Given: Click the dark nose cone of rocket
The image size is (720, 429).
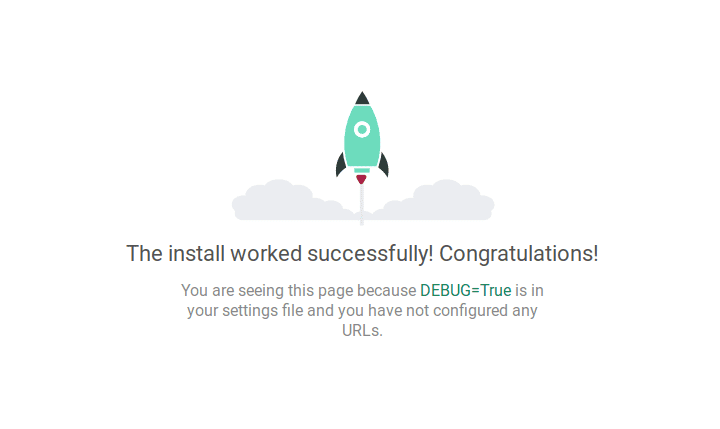Looking at the screenshot, I should click(362, 98).
